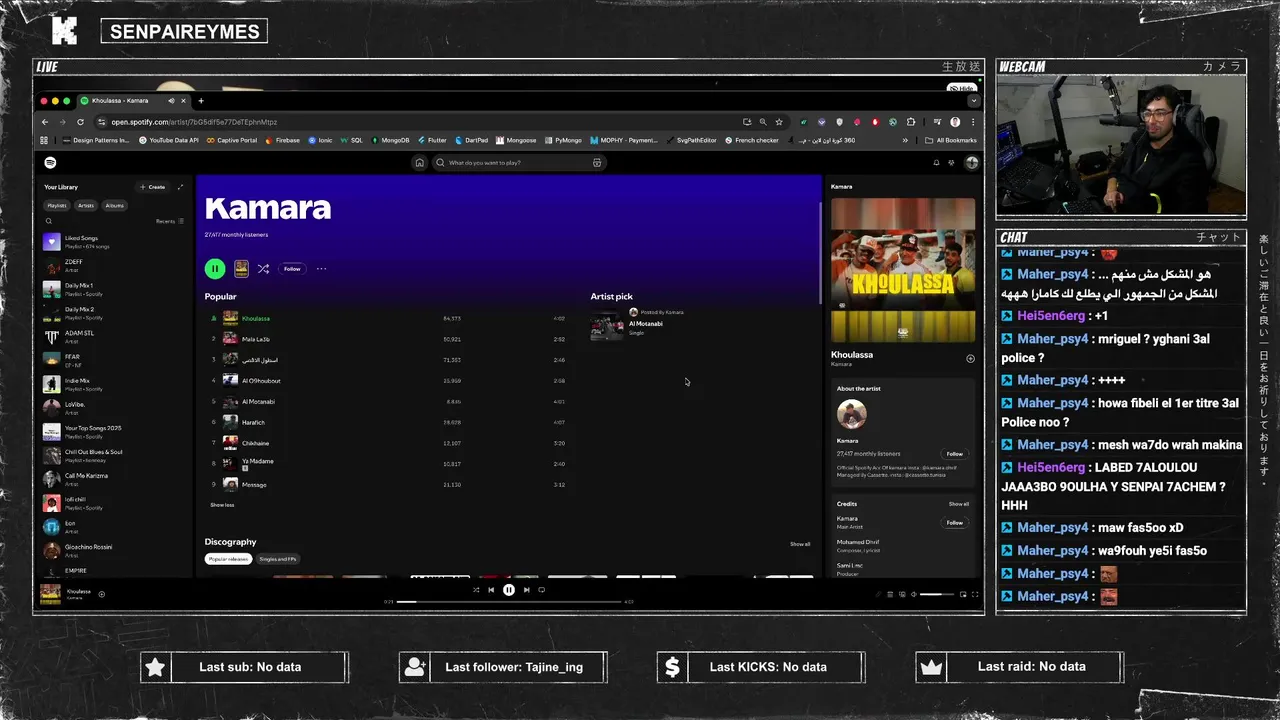Open the YouTube Data API bookmark
Screen dimensions: 1280x720
click(168, 140)
